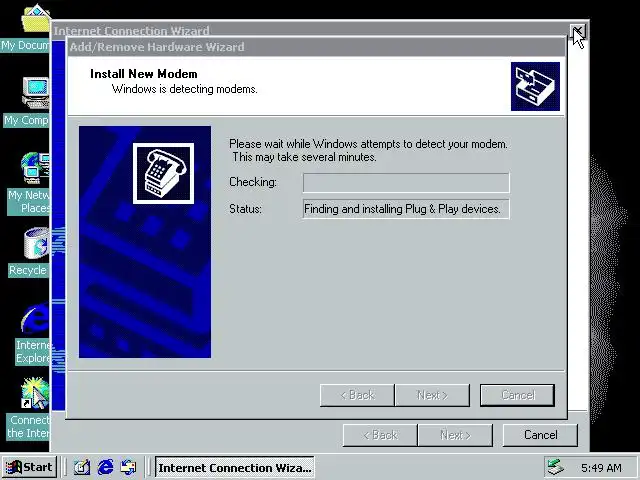Click the "Windows is detecting modems." text

pyautogui.click(x=184, y=89)
